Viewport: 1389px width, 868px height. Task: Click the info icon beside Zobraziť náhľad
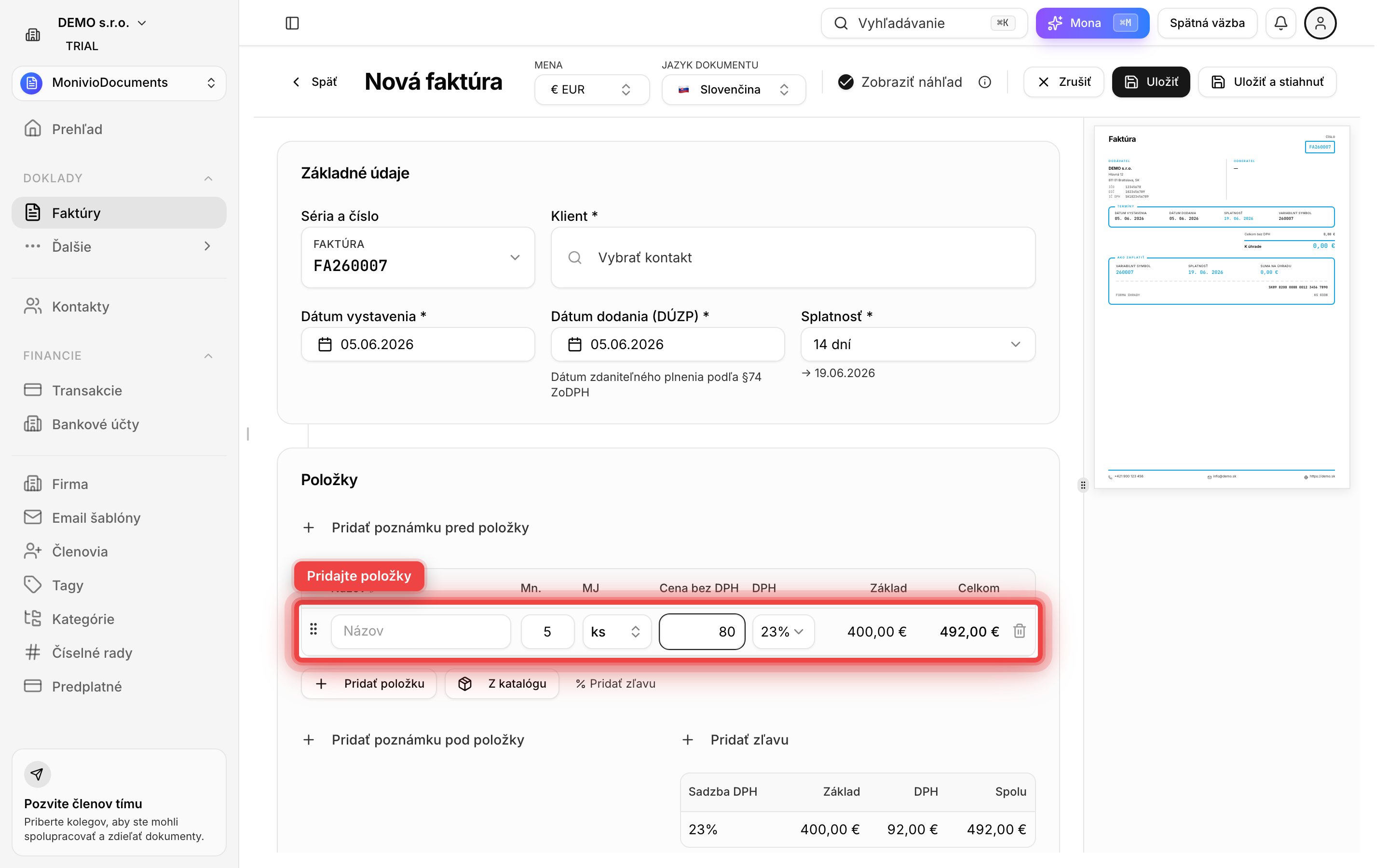(x=985, y=82)
